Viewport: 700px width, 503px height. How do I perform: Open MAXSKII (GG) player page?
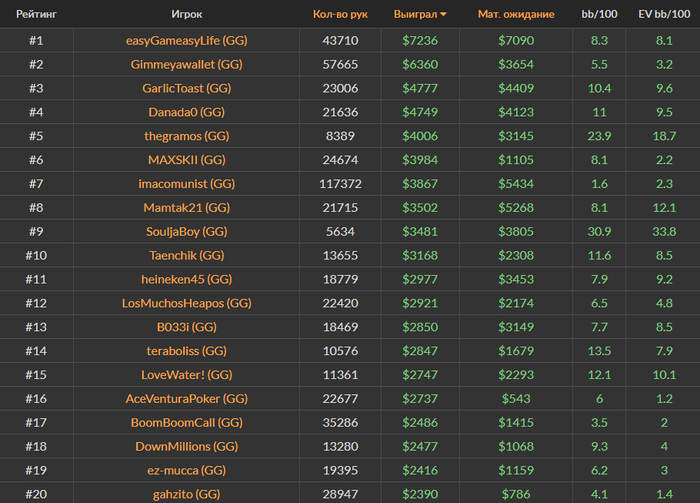tap(187, 160)
